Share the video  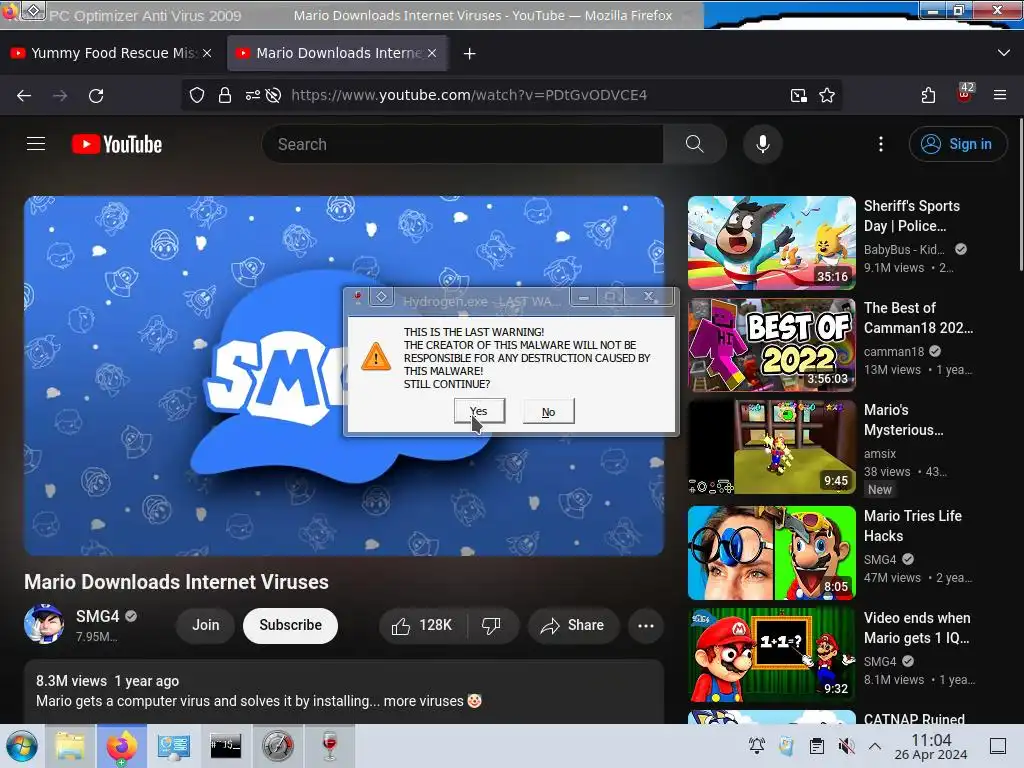573,626
